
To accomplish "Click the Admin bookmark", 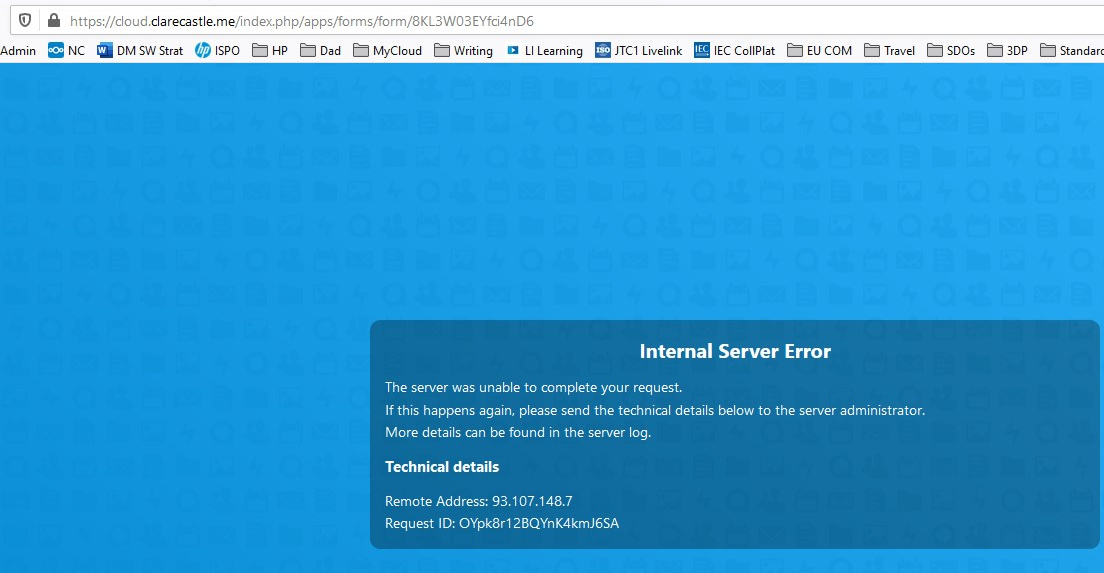I will pos(18,50).
